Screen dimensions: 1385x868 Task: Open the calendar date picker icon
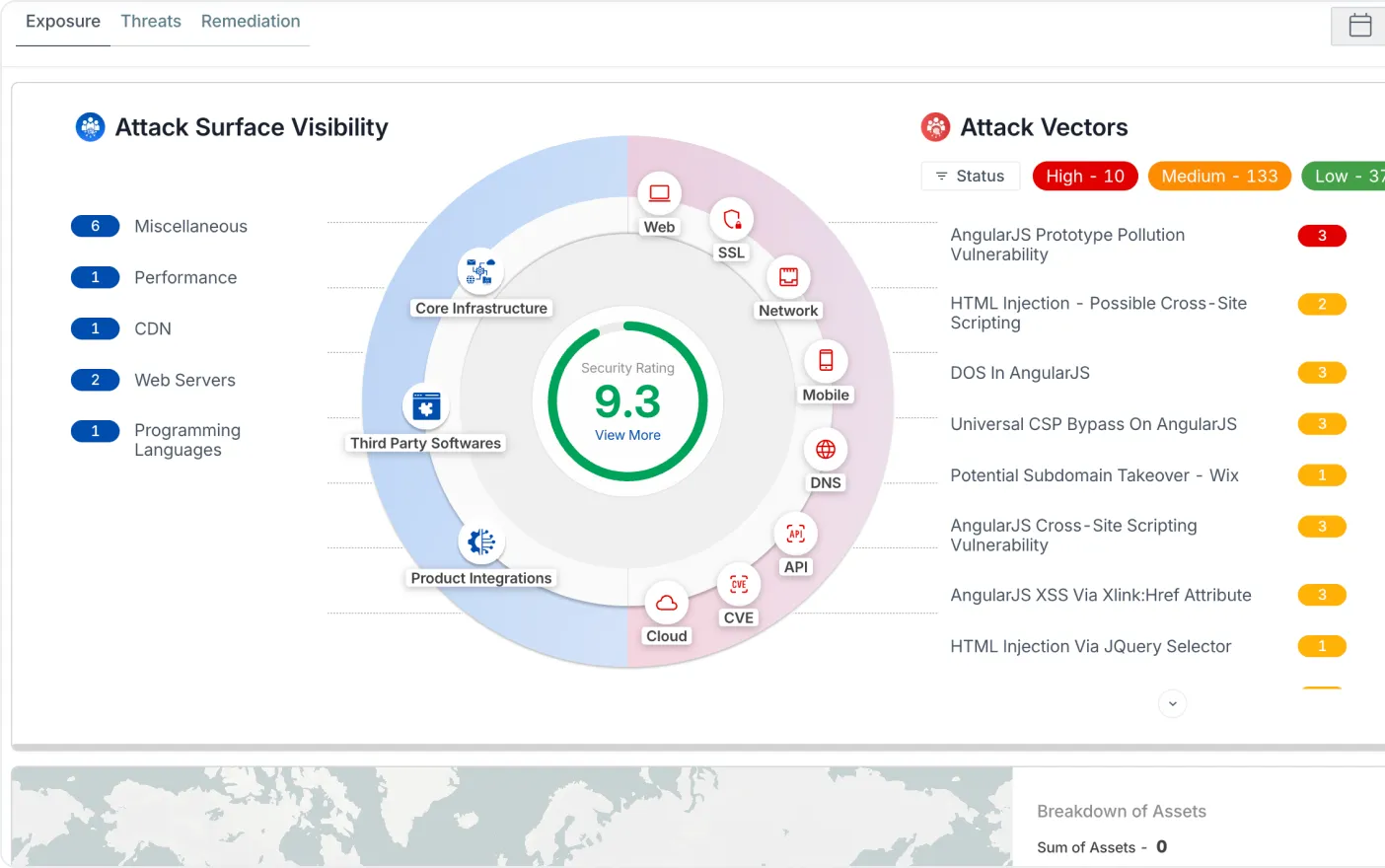click(1359, 26)
